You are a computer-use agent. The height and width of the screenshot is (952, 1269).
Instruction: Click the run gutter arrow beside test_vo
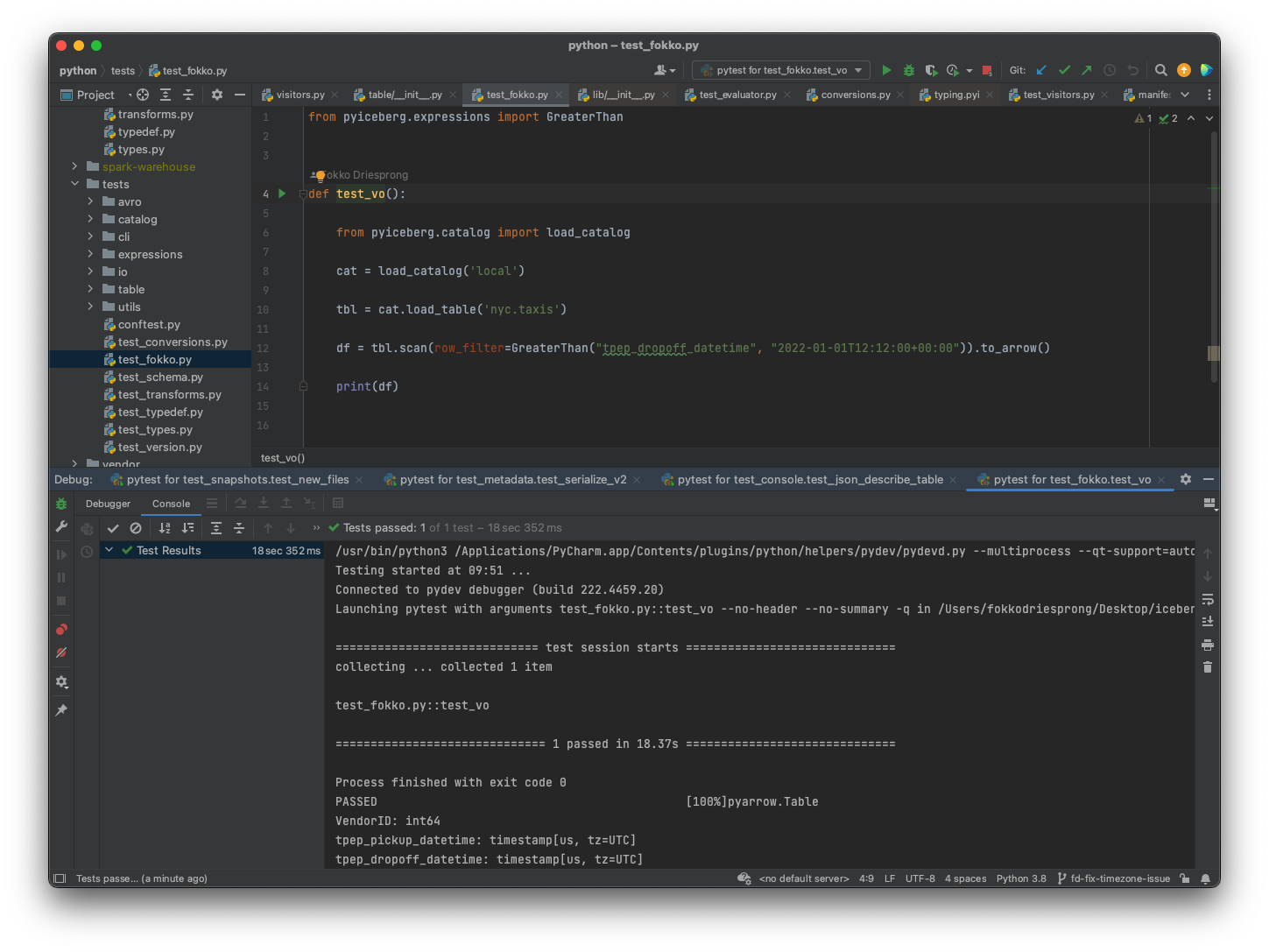[x=282, y=194]
